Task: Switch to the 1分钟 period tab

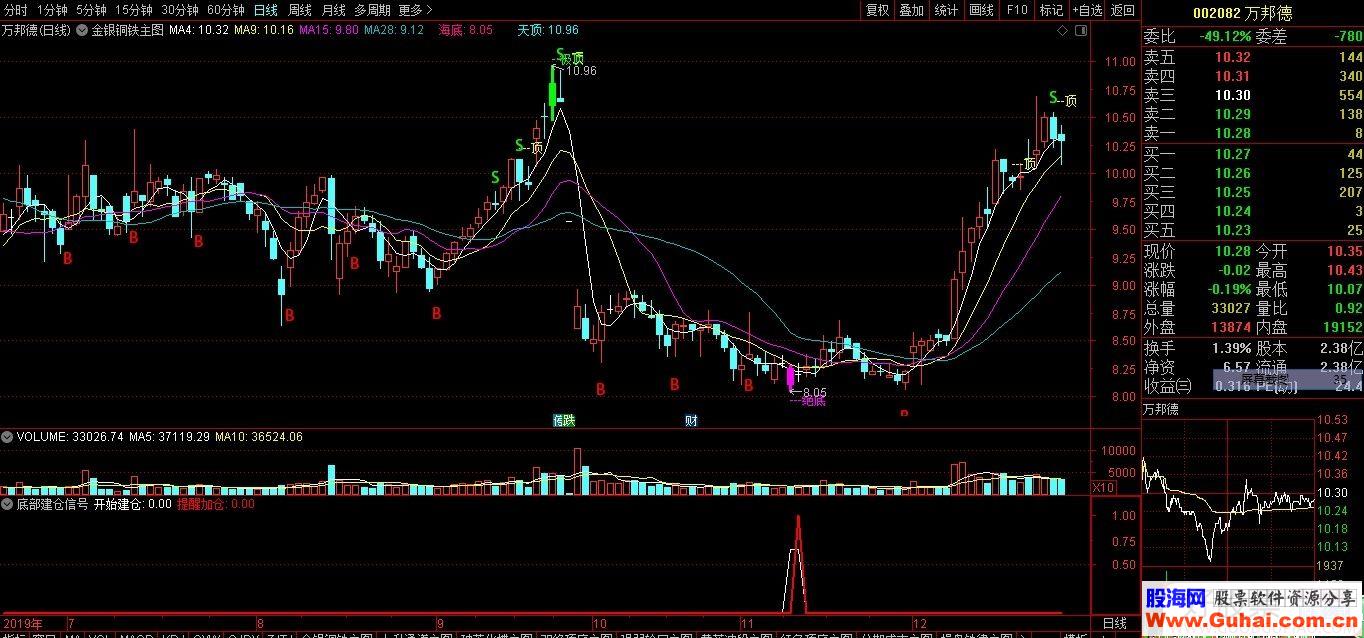Action: tap(52, 10)
